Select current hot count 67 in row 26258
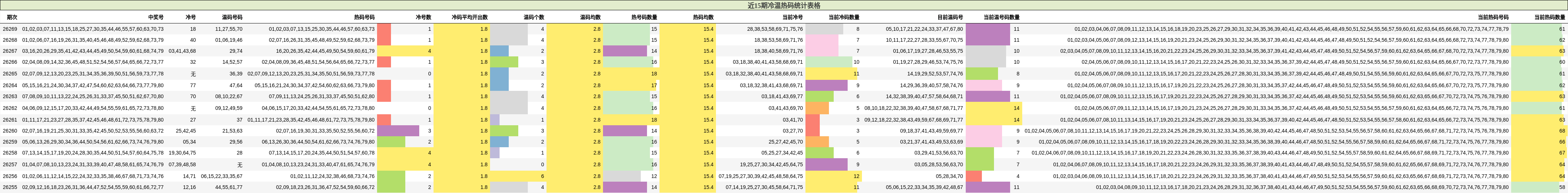This screenshot has width=1568, height=193. (1562, 153)
